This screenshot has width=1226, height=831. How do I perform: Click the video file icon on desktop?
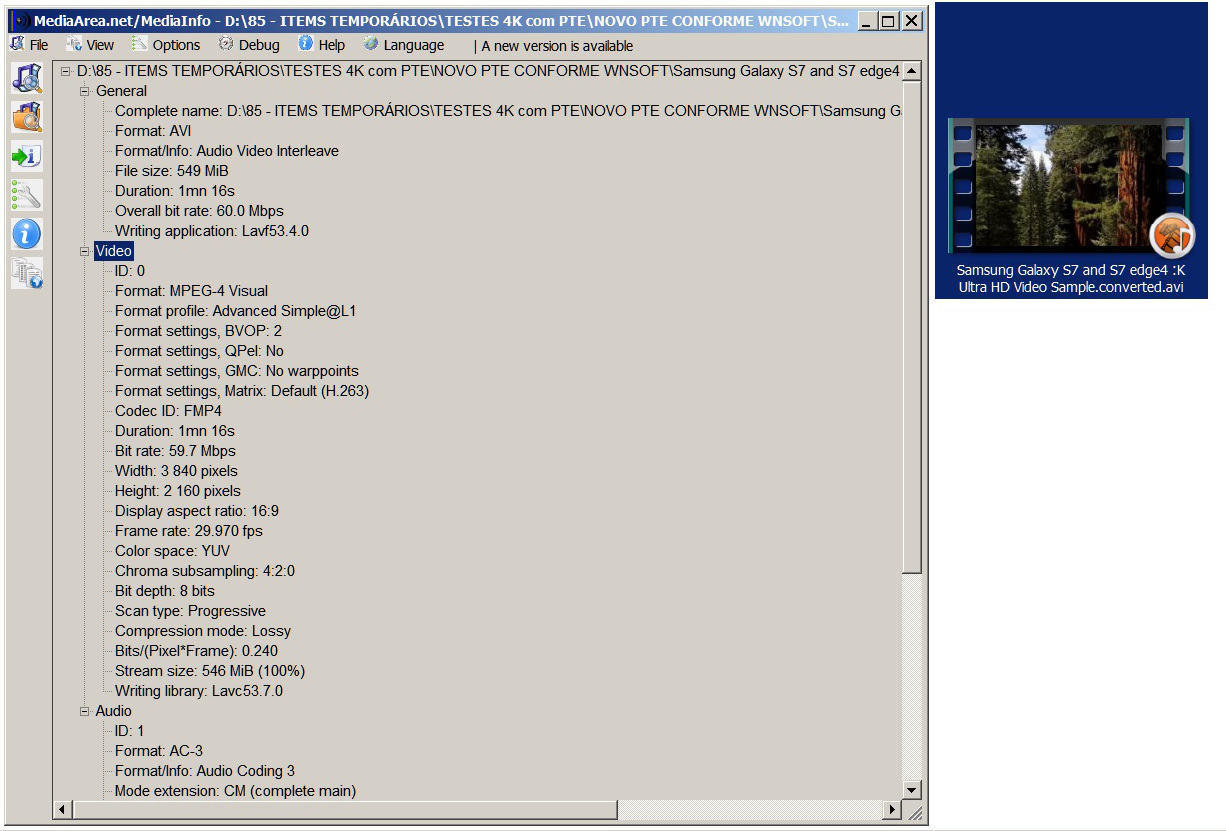1070,185
